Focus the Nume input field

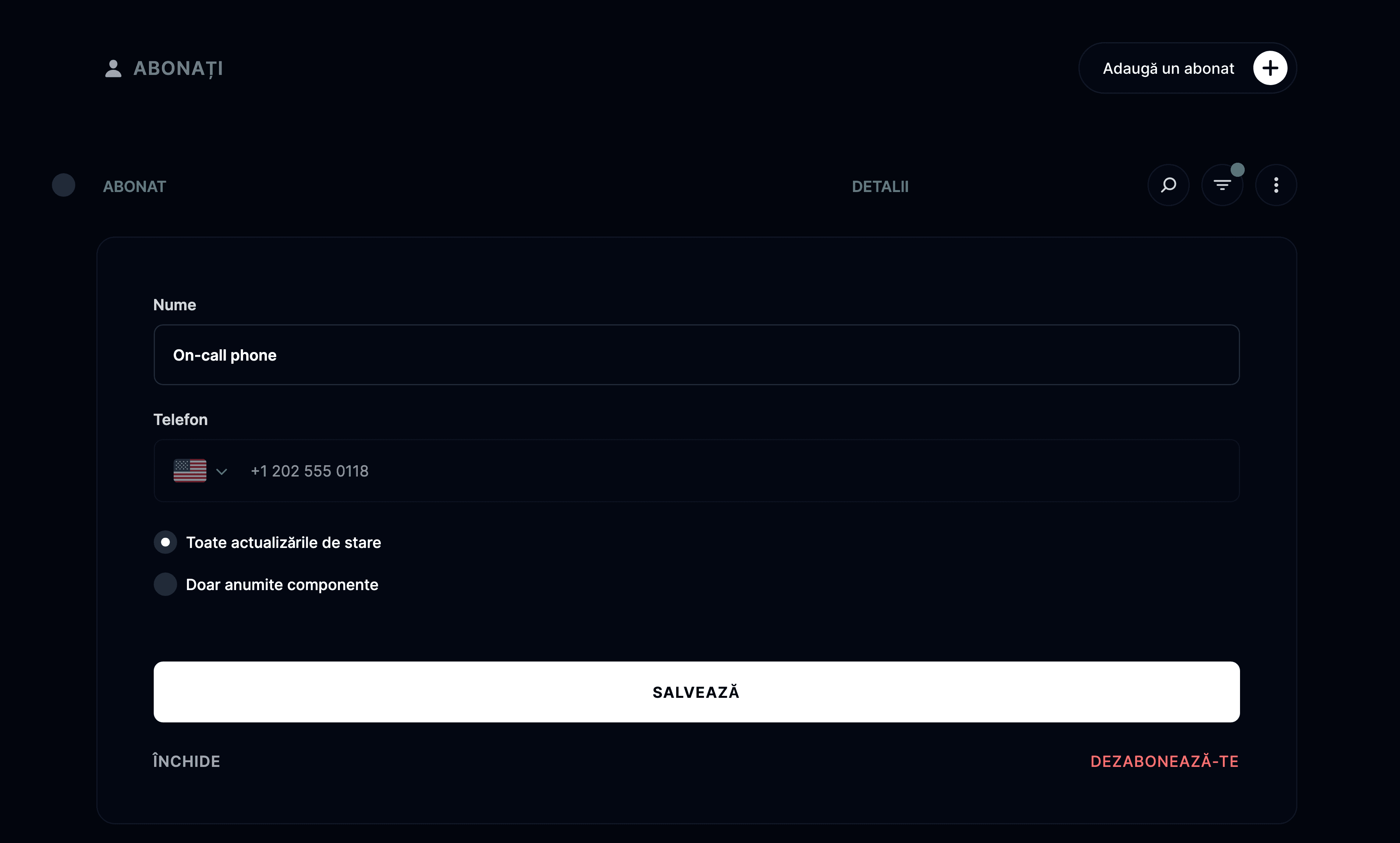click(696, 355)
